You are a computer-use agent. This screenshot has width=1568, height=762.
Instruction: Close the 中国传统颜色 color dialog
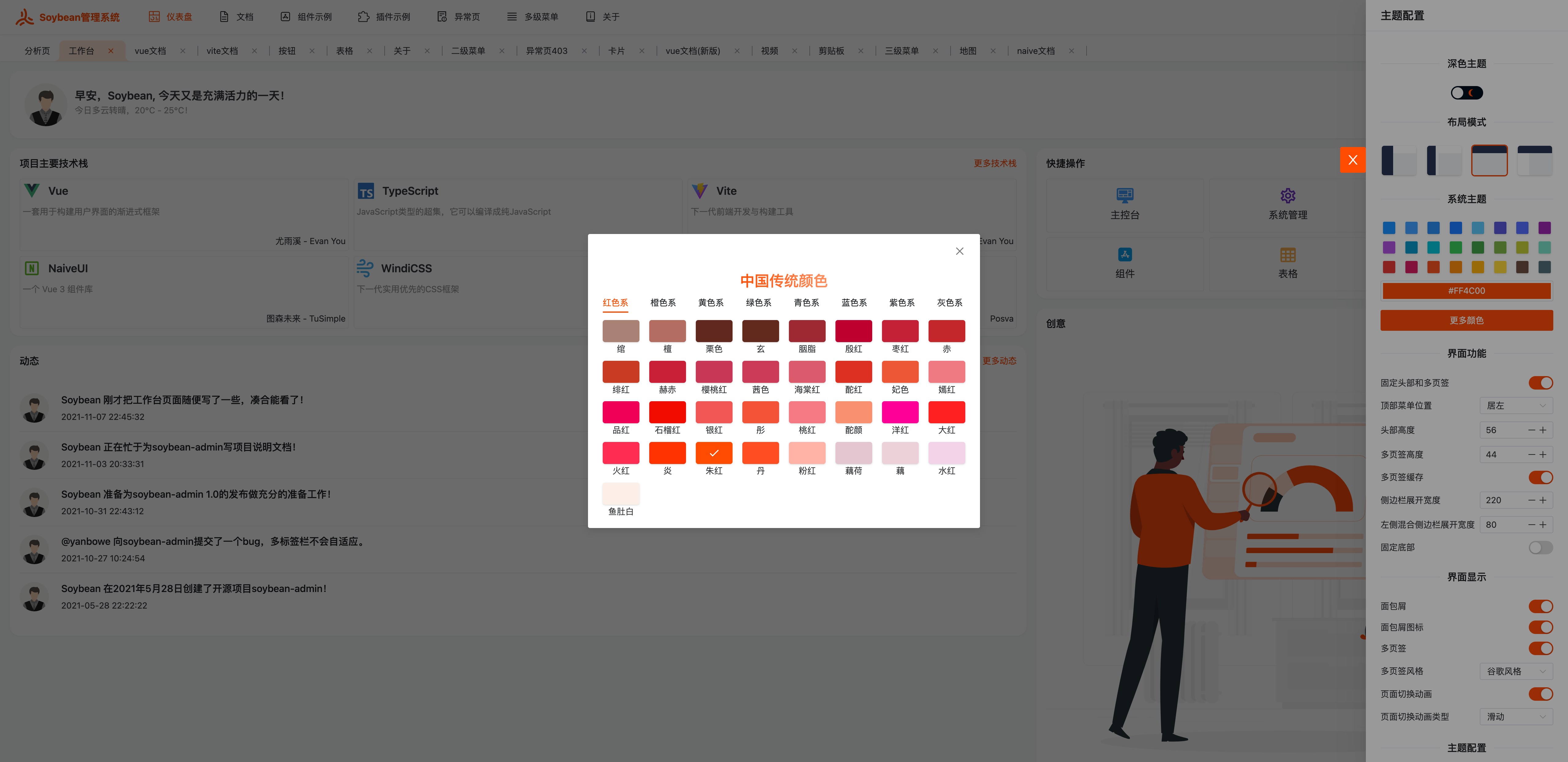point(959,251)
